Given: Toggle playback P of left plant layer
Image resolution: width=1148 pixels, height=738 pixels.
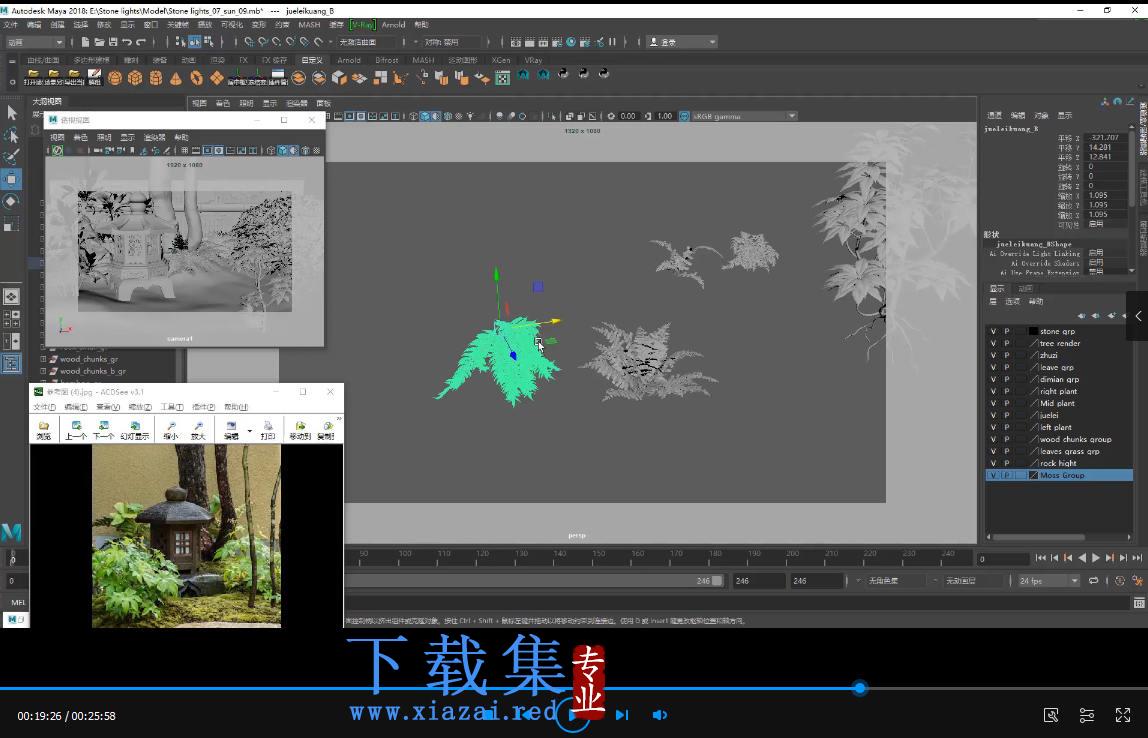Looking at the screenshot, I should tap(1007, 427).
